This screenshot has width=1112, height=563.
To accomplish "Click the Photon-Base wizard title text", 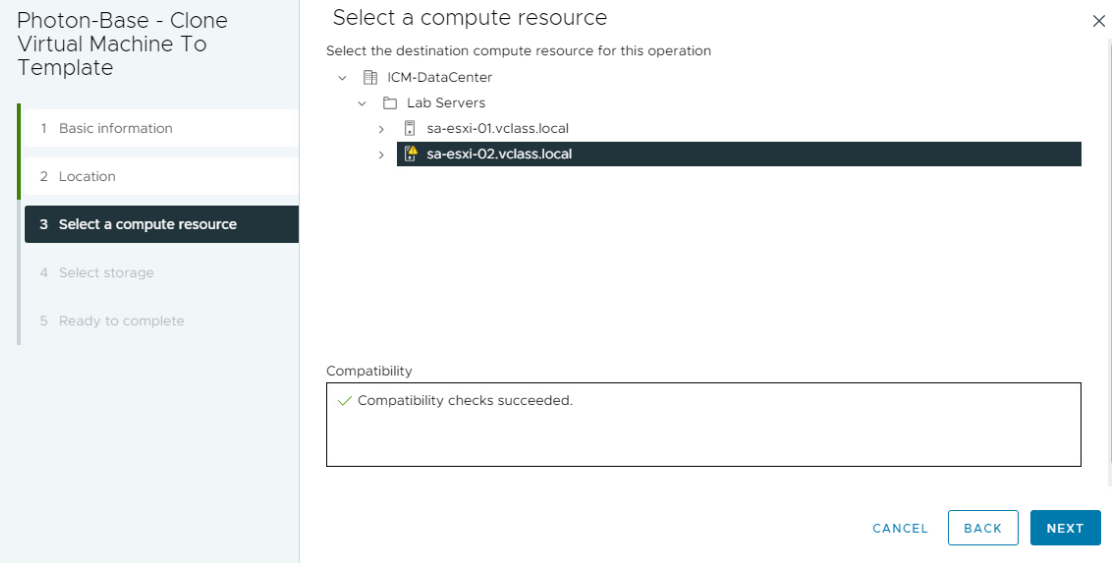I will click(122, 44).
